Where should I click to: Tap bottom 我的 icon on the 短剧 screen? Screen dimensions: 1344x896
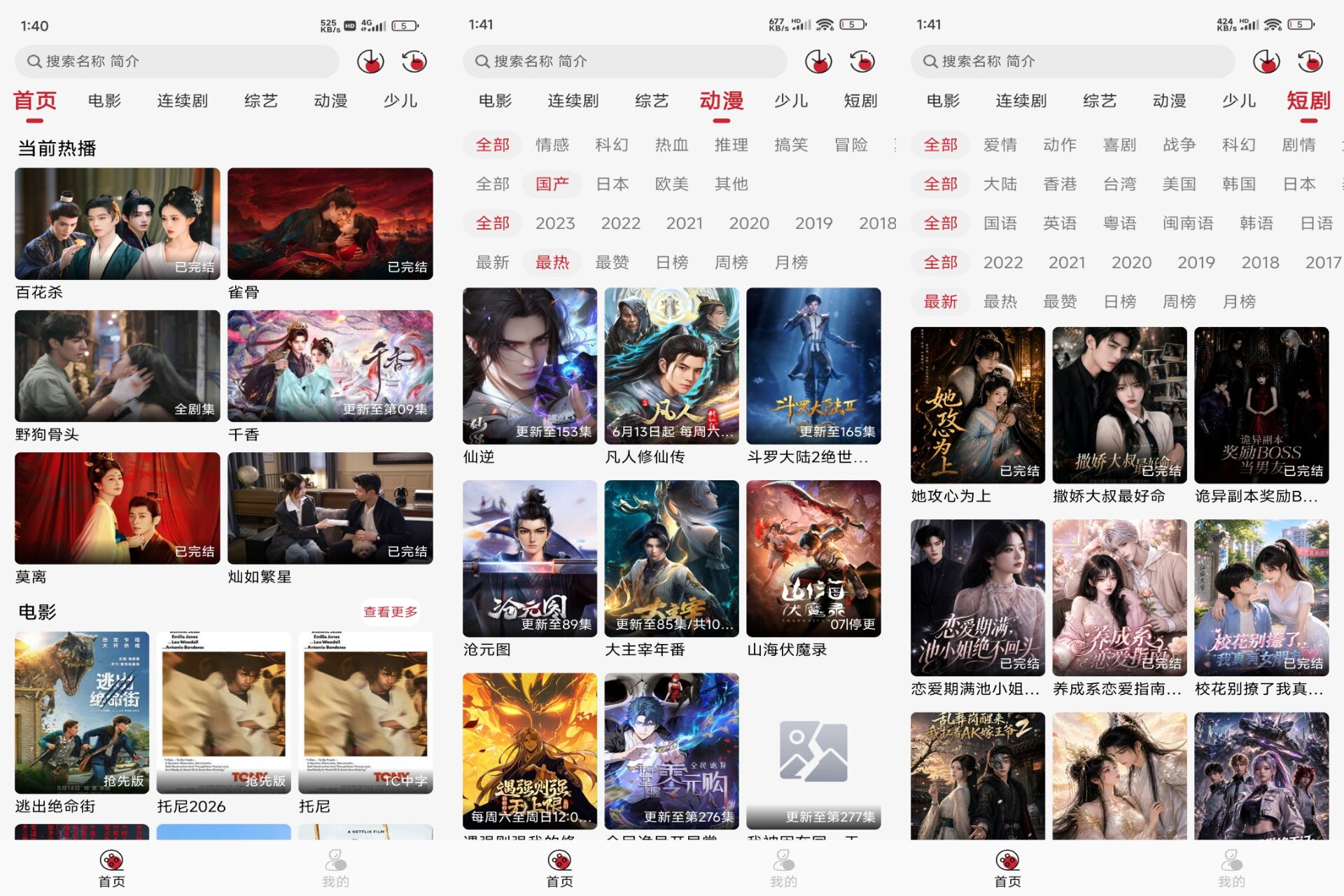click(x=1231, y=860)
